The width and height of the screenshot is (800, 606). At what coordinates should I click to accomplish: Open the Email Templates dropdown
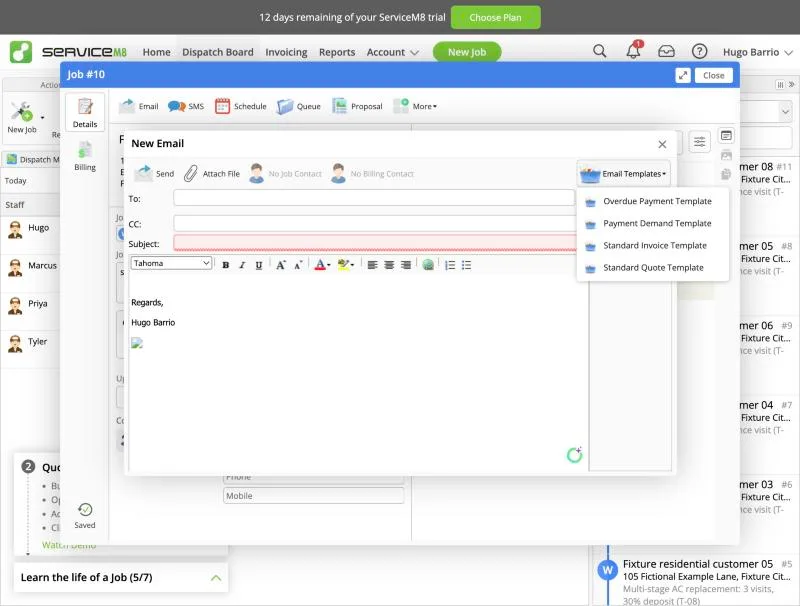click(x=623, y=173)
